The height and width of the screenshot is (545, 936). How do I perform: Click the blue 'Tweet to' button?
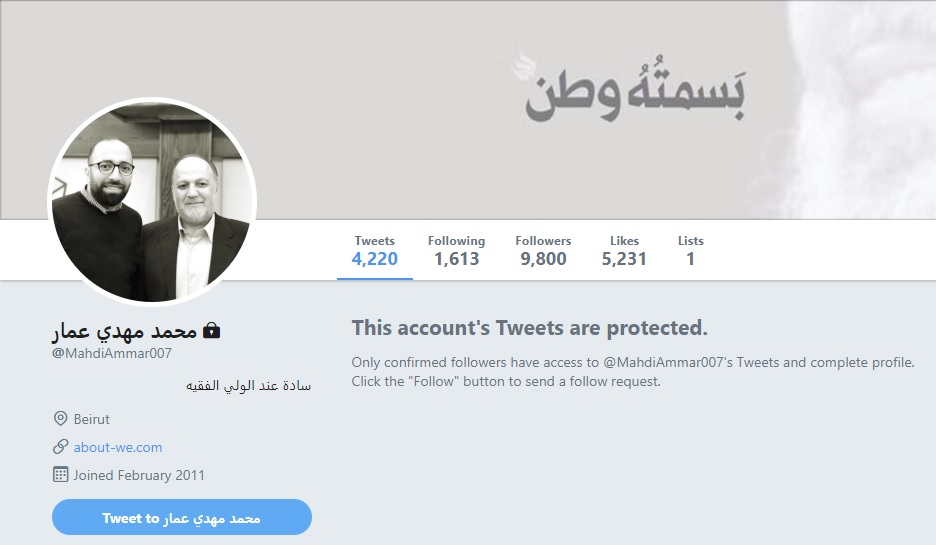[x=182, y=517]
